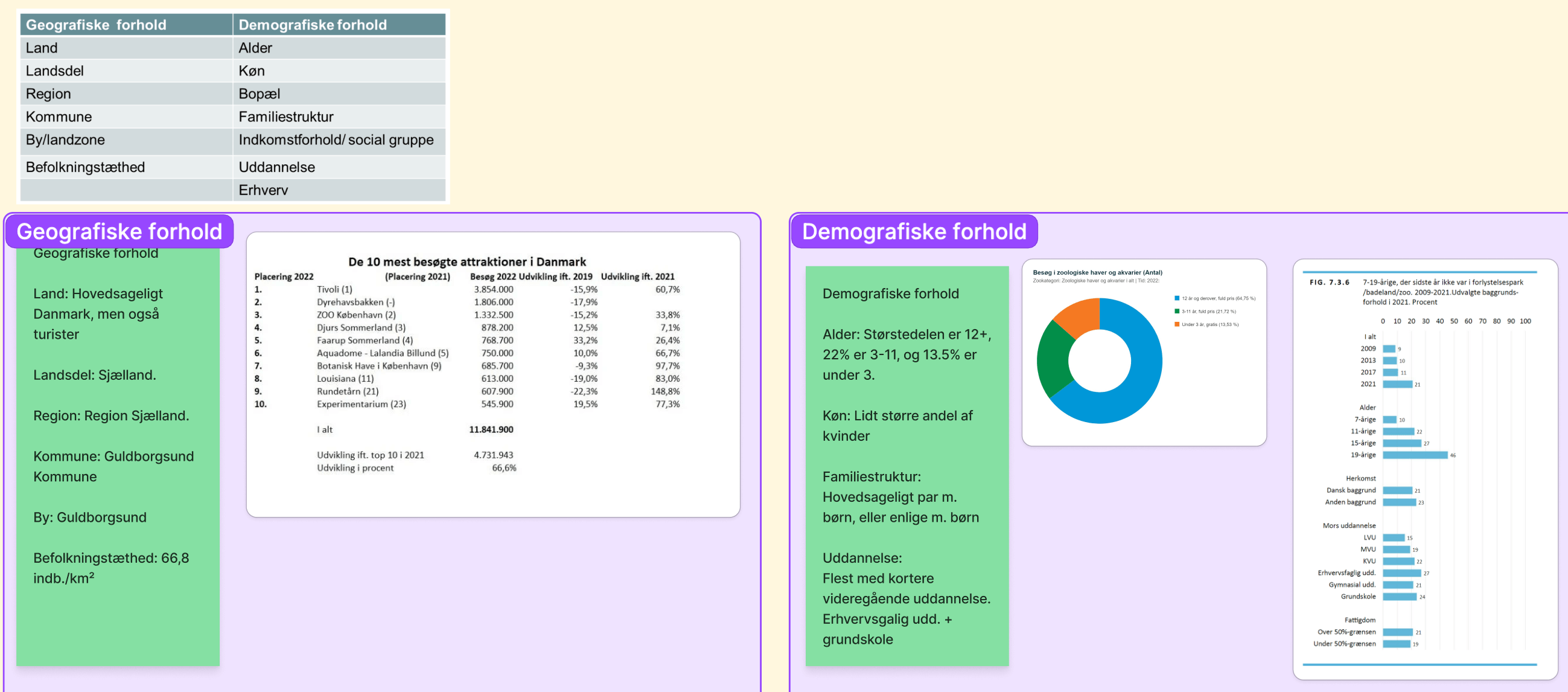This screenshot has height=692, width=1568.
Task: Click the 'Erhvervsfaglig udd.' bar label
Action: point(1347,572)
